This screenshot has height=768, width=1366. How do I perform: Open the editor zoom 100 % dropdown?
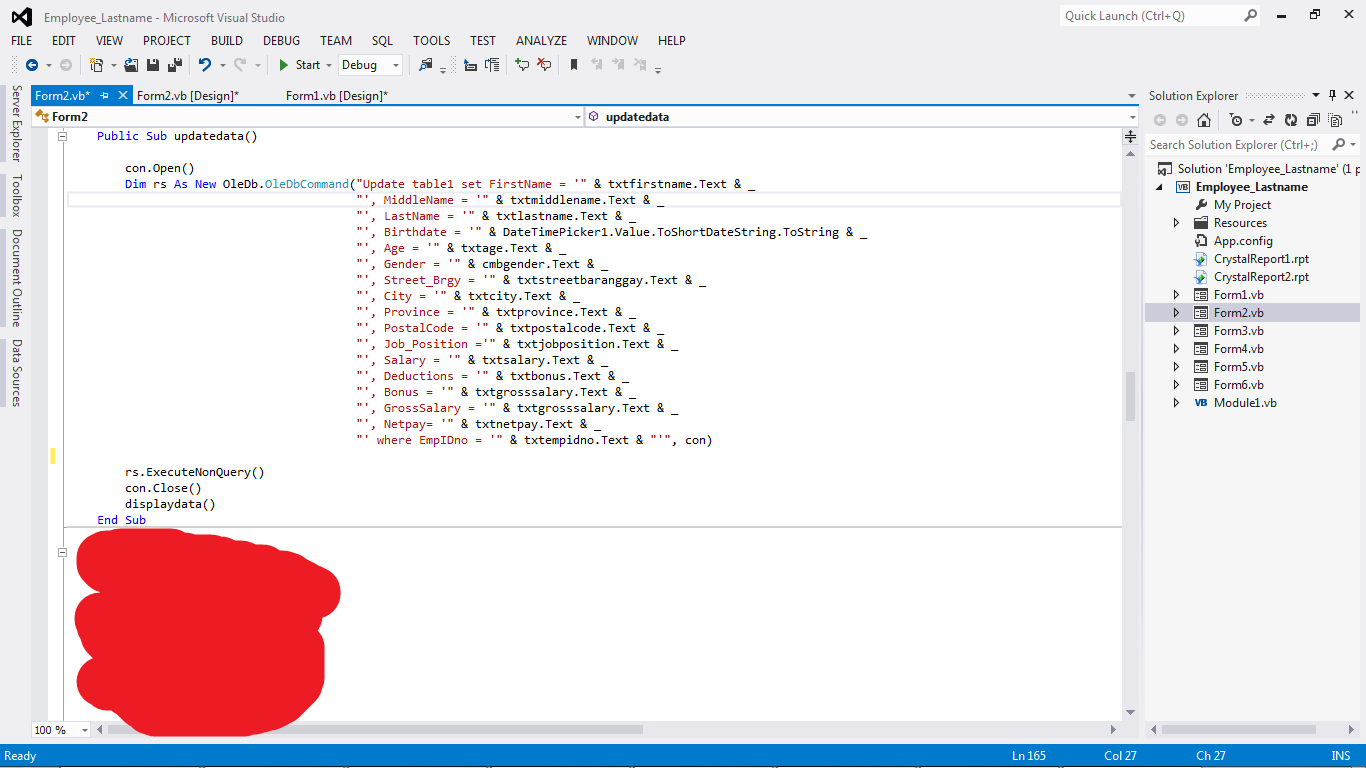(x=84, y=730)
